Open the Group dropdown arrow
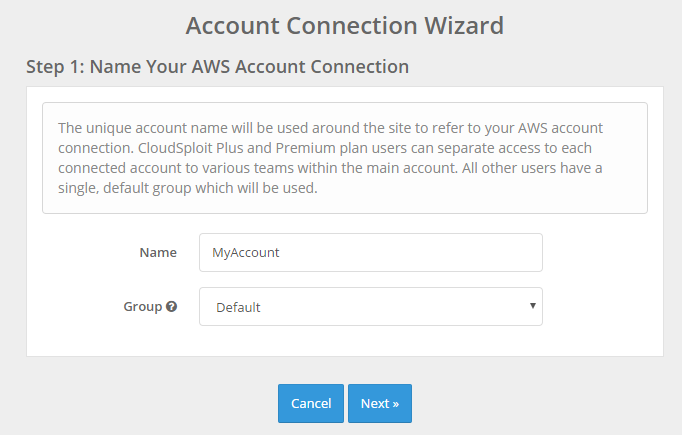 coord(532,306)
